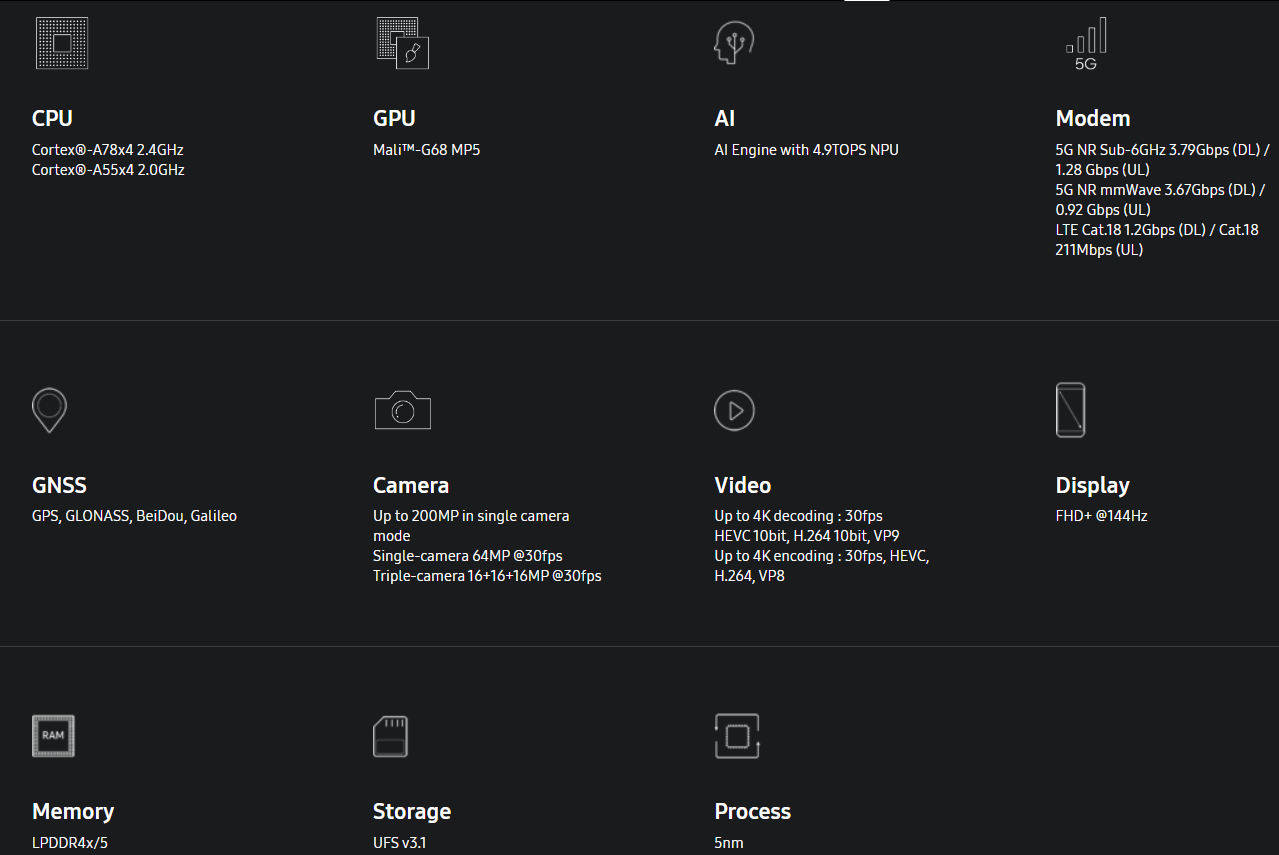Click the LPDDR4x/5 text
The width and height of the screenshot is (1279, 855).
(x=70, y=843)
